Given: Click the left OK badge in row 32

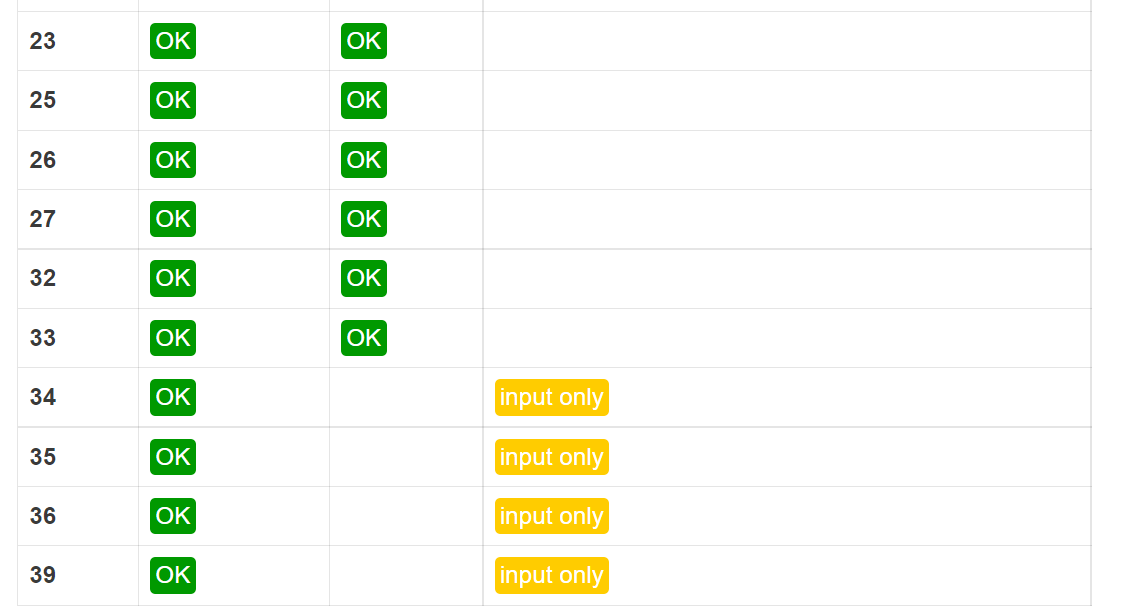Looking at the screenshot, I should click(173, 278).
